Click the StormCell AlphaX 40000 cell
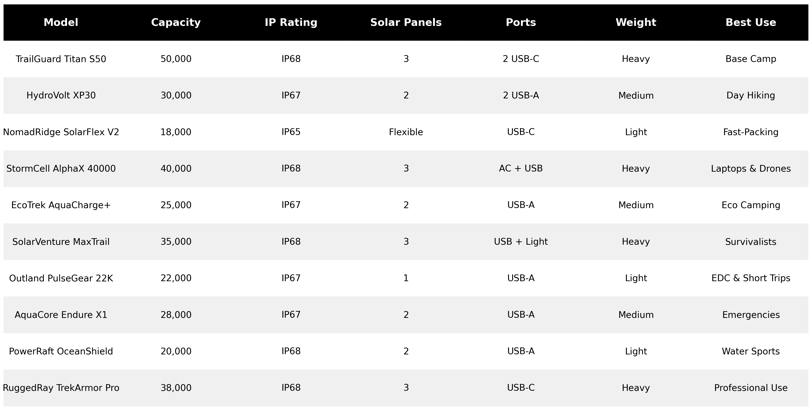The width and height of the screenshot is (812, 411). point(61,169)
